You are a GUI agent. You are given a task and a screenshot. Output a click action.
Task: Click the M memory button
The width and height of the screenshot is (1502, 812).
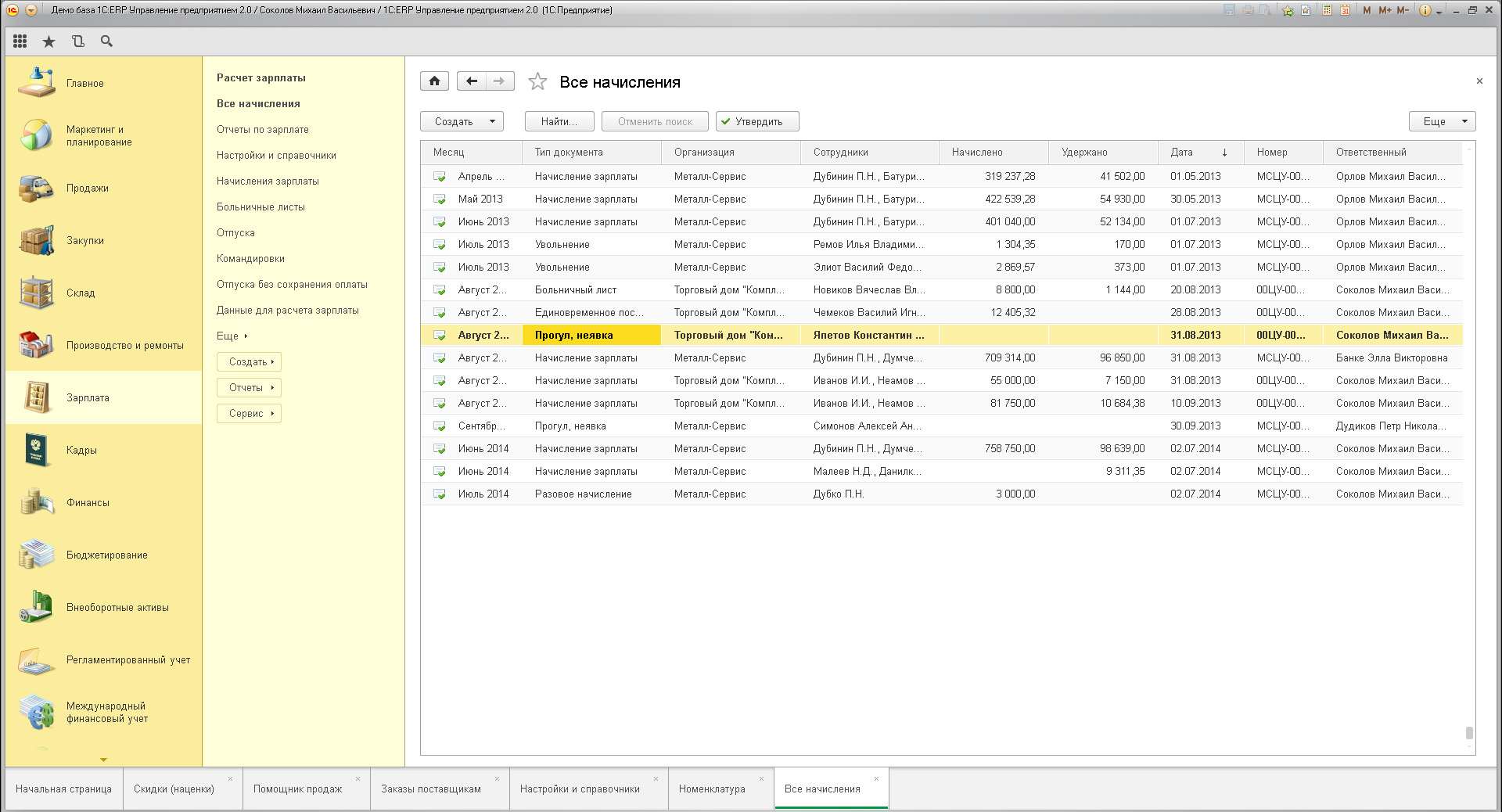pyautogui.click(x=1367, y=10)
